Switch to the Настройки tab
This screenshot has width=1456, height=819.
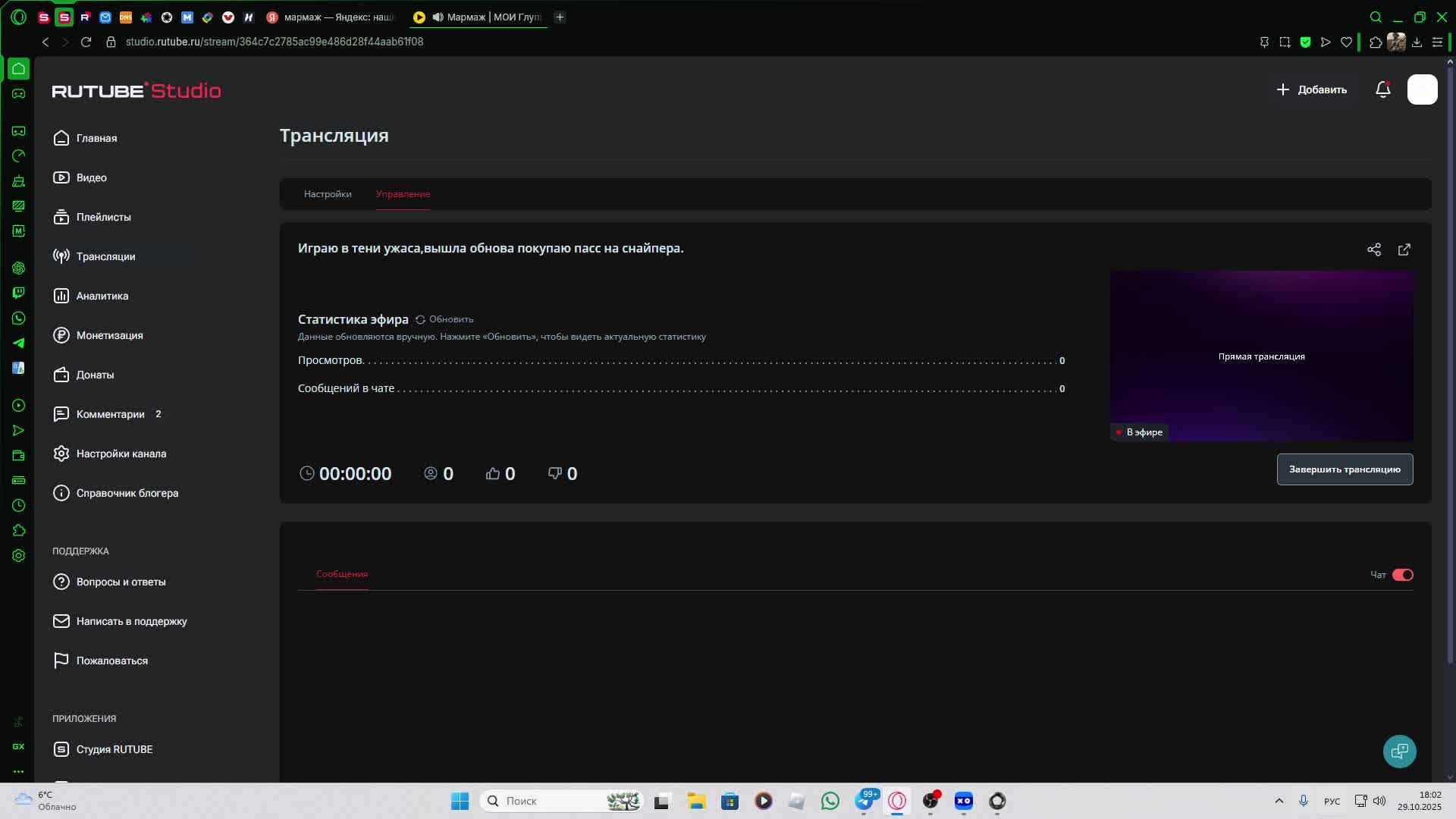[x=328, y=194]
